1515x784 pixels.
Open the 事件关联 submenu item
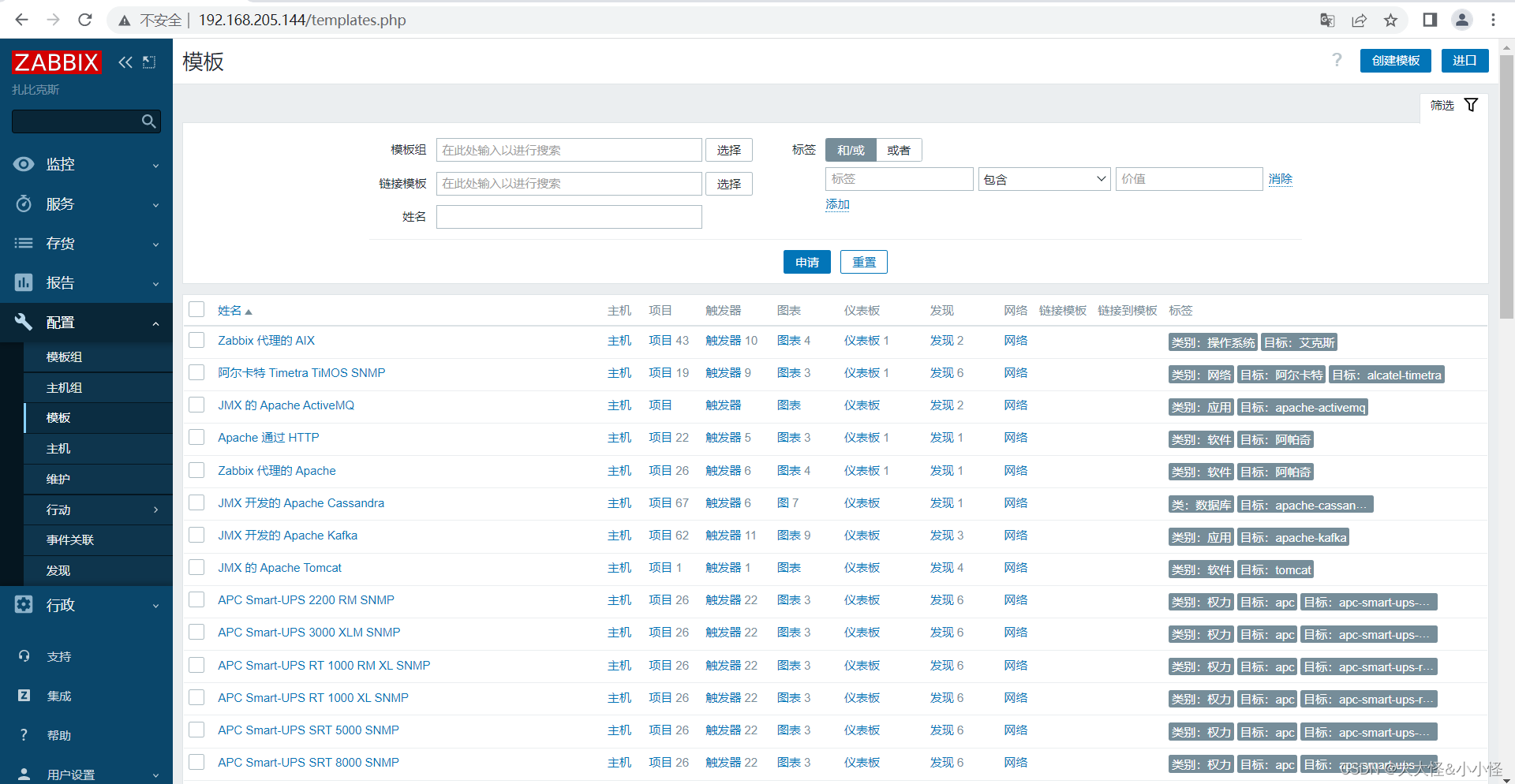click(x=98, y=539)
